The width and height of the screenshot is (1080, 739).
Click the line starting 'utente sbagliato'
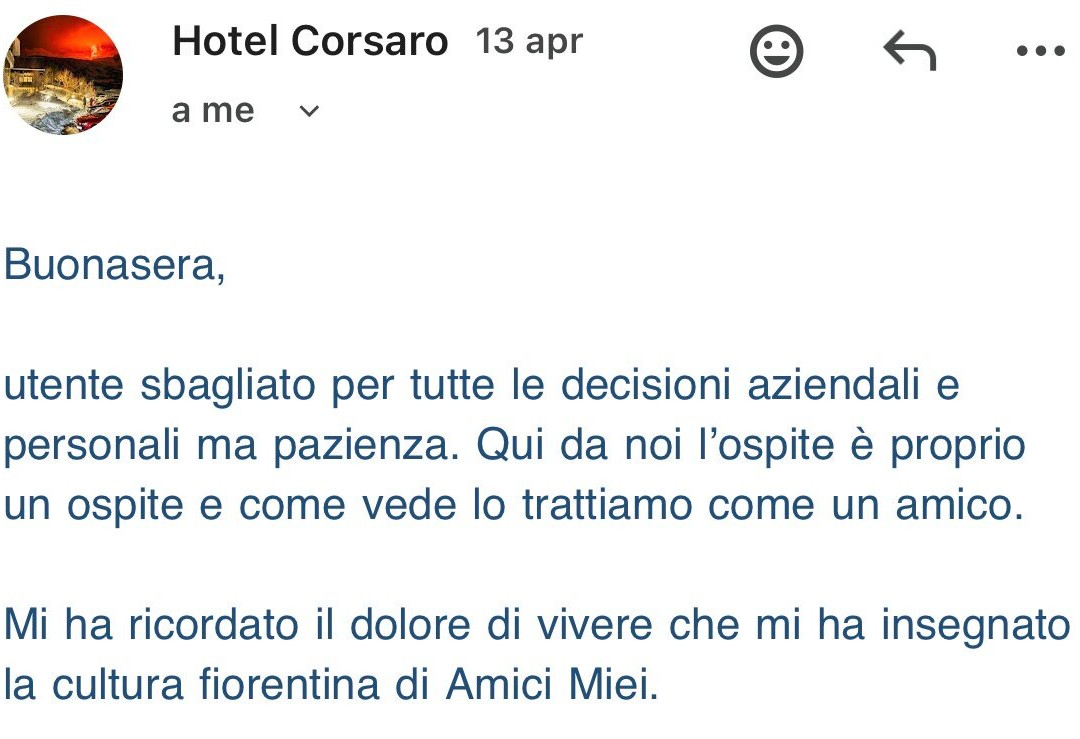(480, 386)
